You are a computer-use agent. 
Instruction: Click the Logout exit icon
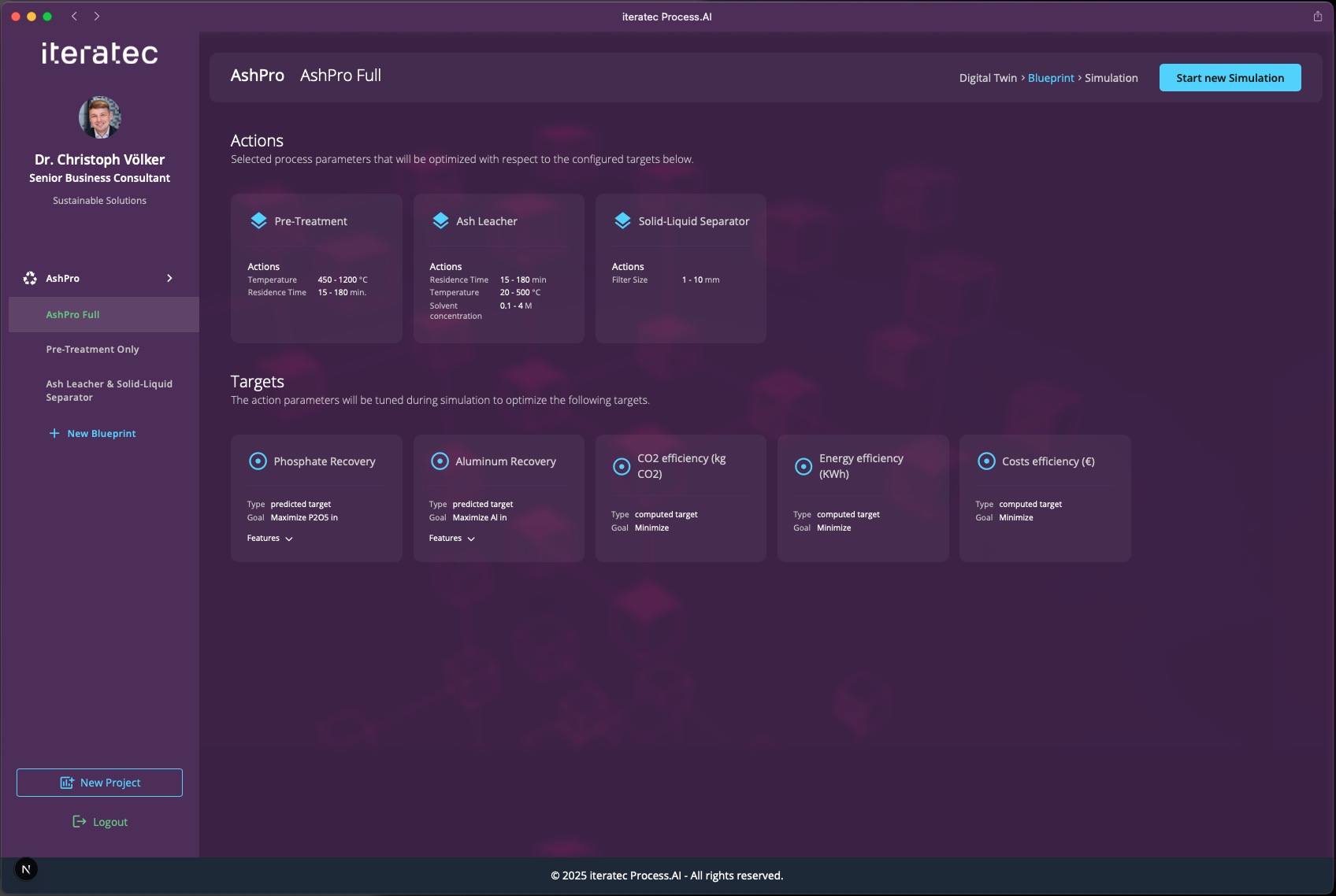(80, 822)
